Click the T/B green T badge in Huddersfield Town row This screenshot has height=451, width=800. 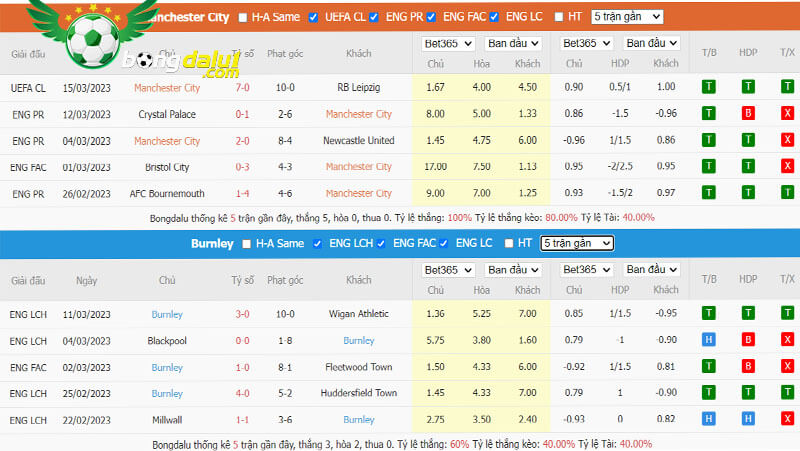coord(708,392)
